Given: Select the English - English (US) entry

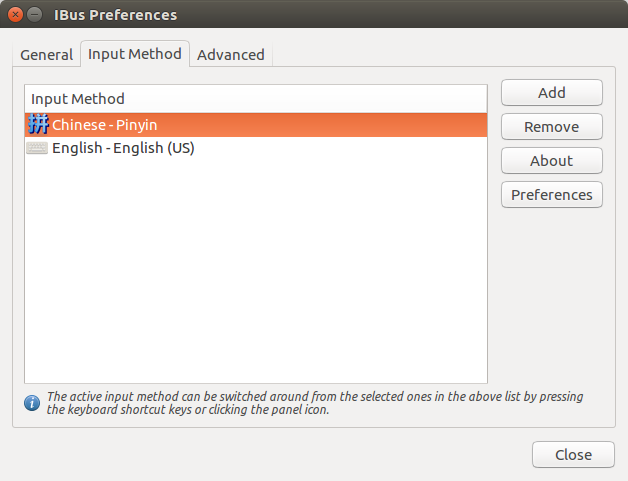Looking at the screenshot, I should pyautogui.click(x=256, y=148).
